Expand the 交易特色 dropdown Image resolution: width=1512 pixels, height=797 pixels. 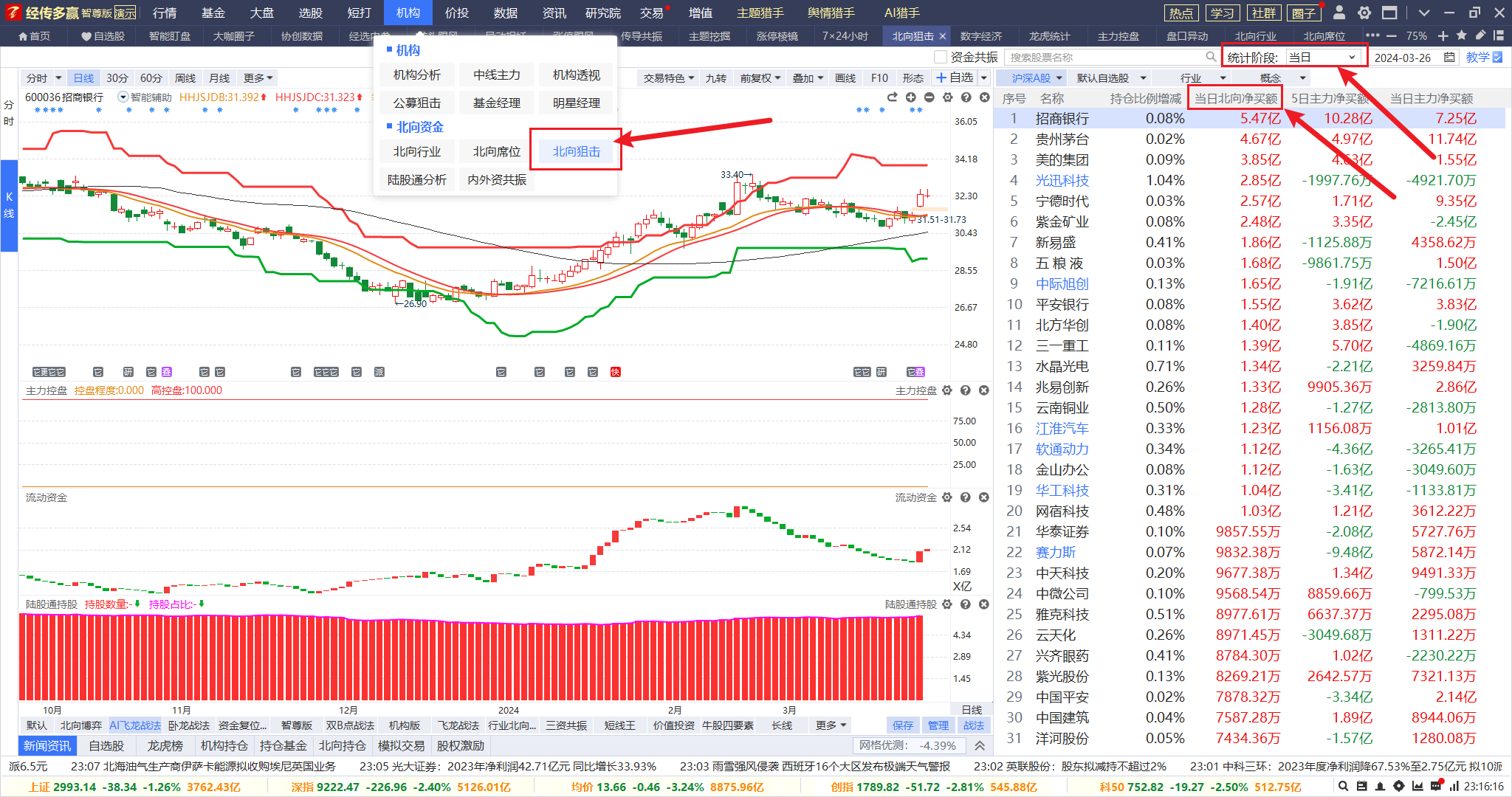[x=669, y=78]
